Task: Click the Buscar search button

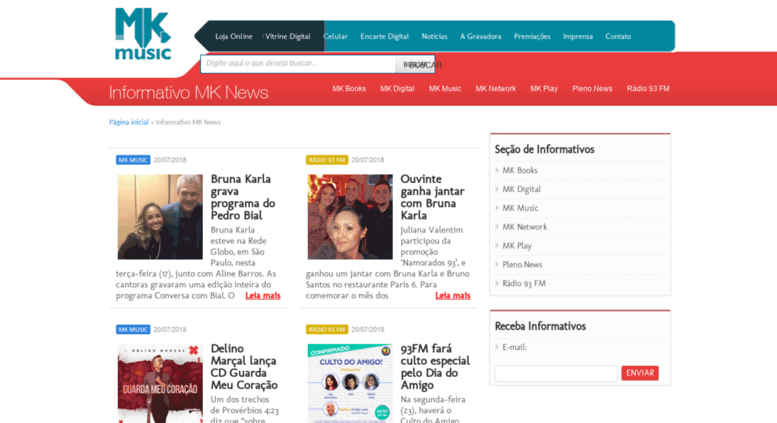Action: pos(415,64)
